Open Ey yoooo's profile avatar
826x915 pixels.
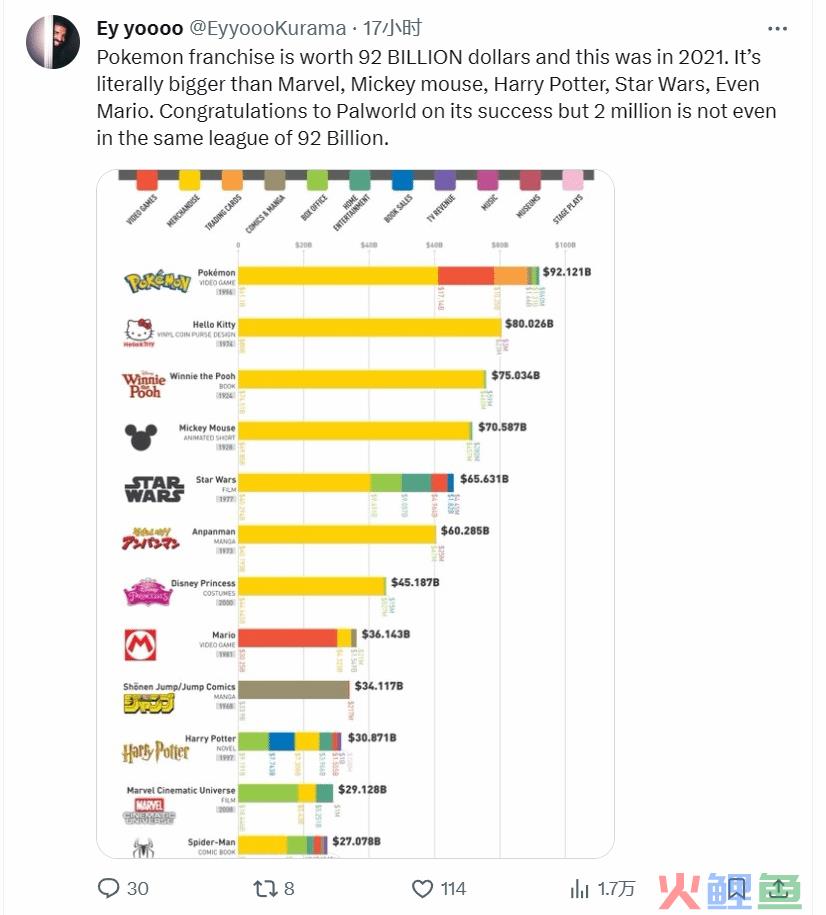pyautogui.click(x=53, y=42)
